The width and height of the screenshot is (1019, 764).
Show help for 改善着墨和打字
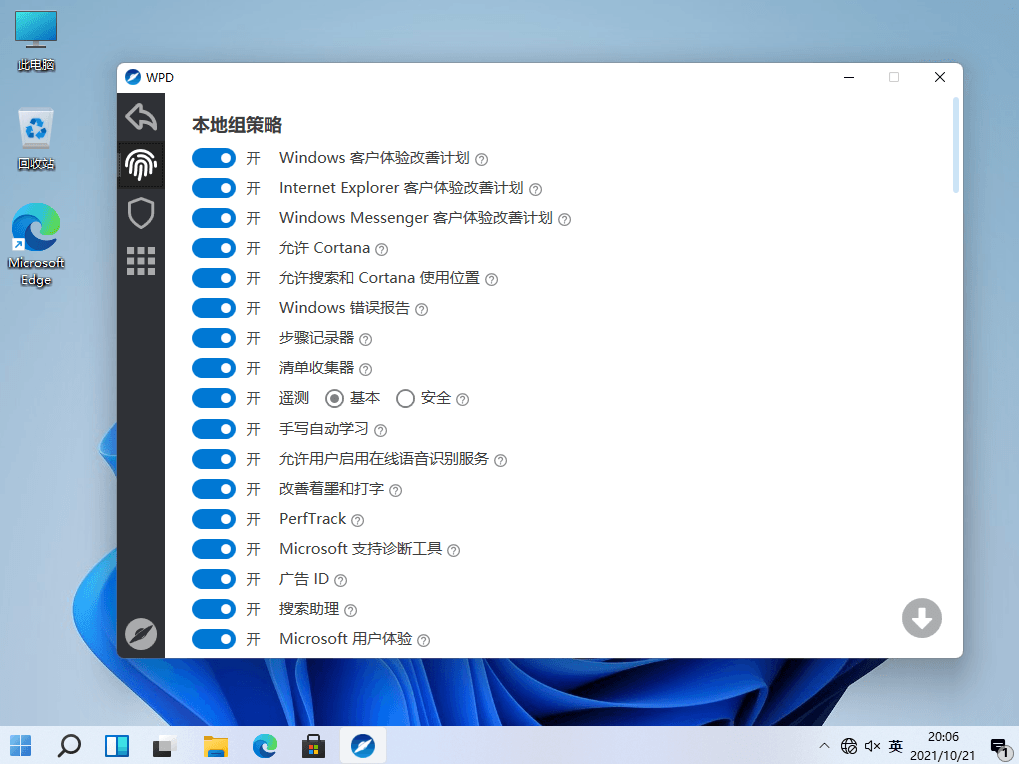coord(396,490)
